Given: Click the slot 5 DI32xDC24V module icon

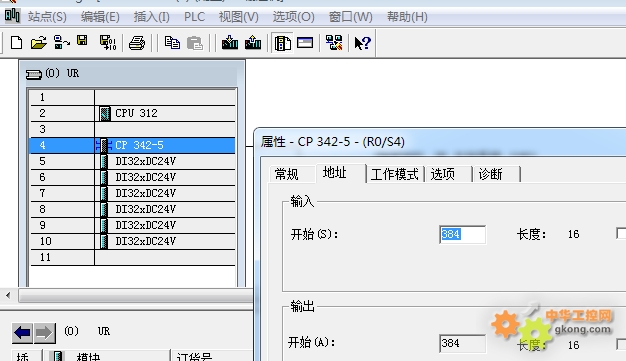Looking at the screenshot, I should click(104, 161).
